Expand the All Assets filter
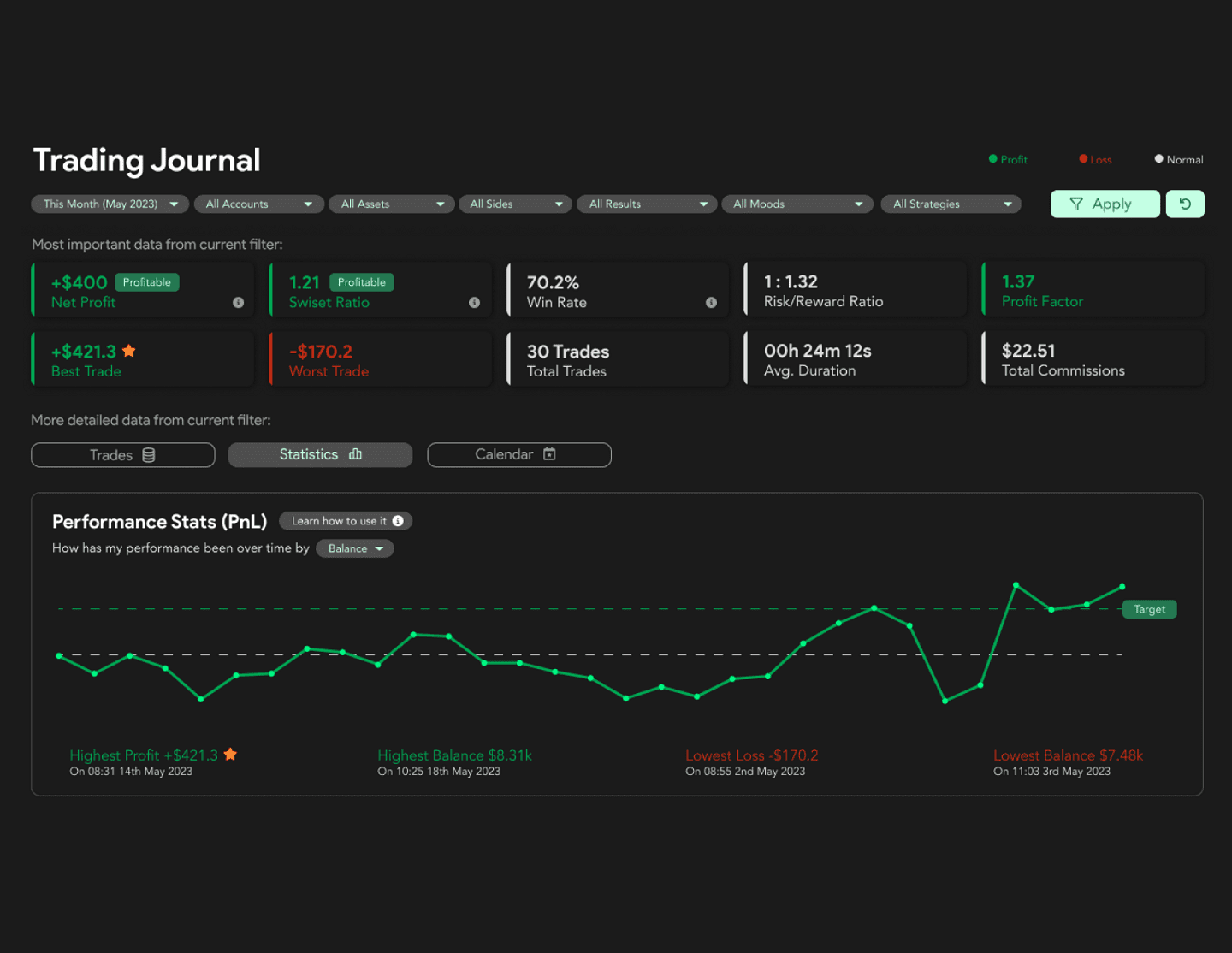This screenshot has height=953, width=1232. click(392, 204)
